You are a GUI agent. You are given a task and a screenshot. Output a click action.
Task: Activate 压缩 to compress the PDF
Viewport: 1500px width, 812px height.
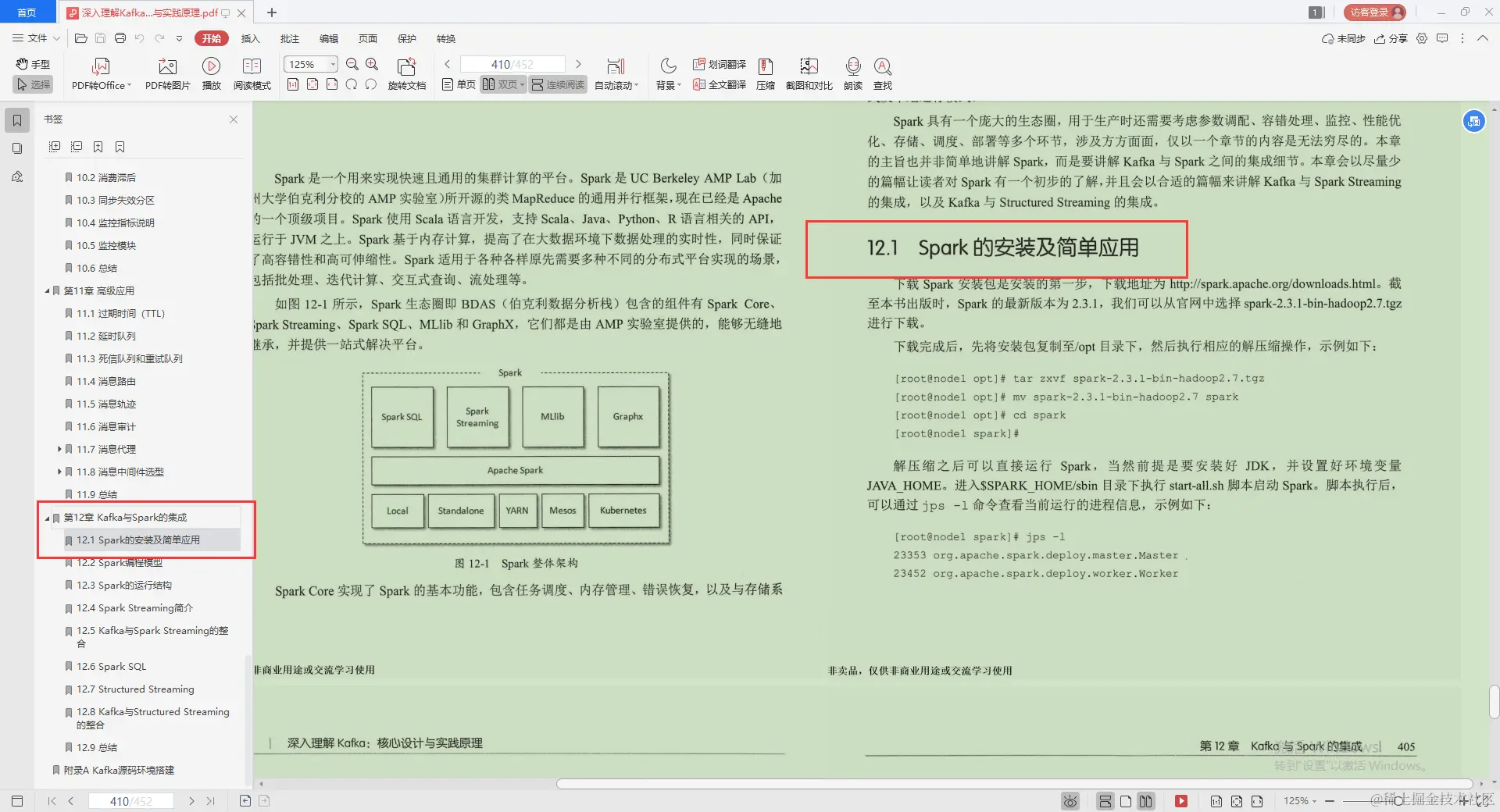coord(765,74)
